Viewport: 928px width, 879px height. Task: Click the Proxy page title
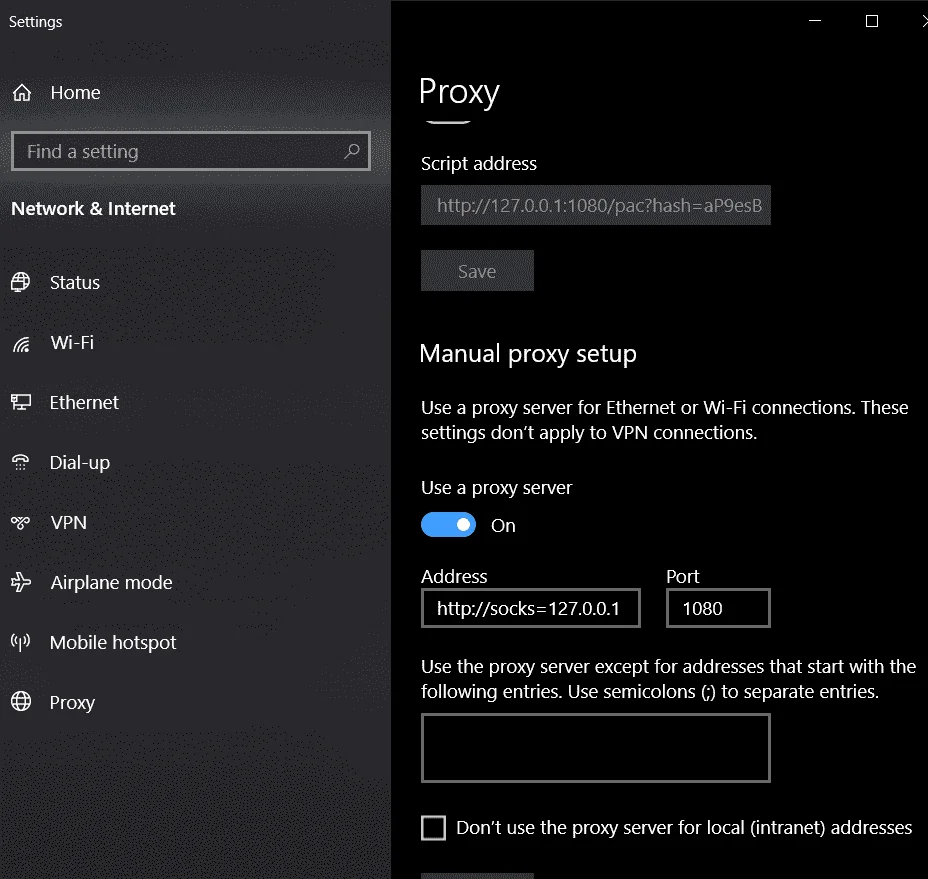459,92
